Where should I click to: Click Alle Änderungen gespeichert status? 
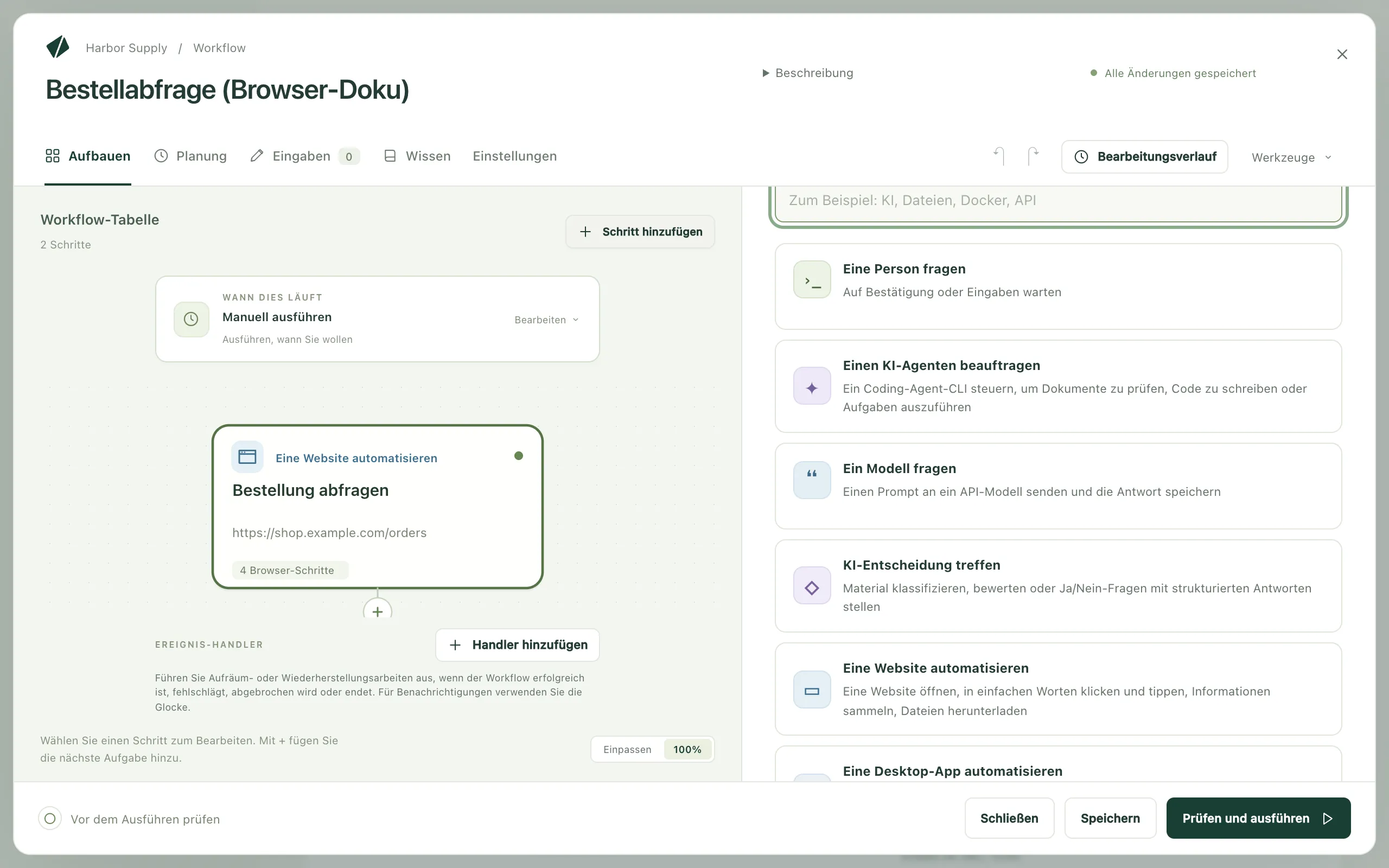coord(1173,73)
